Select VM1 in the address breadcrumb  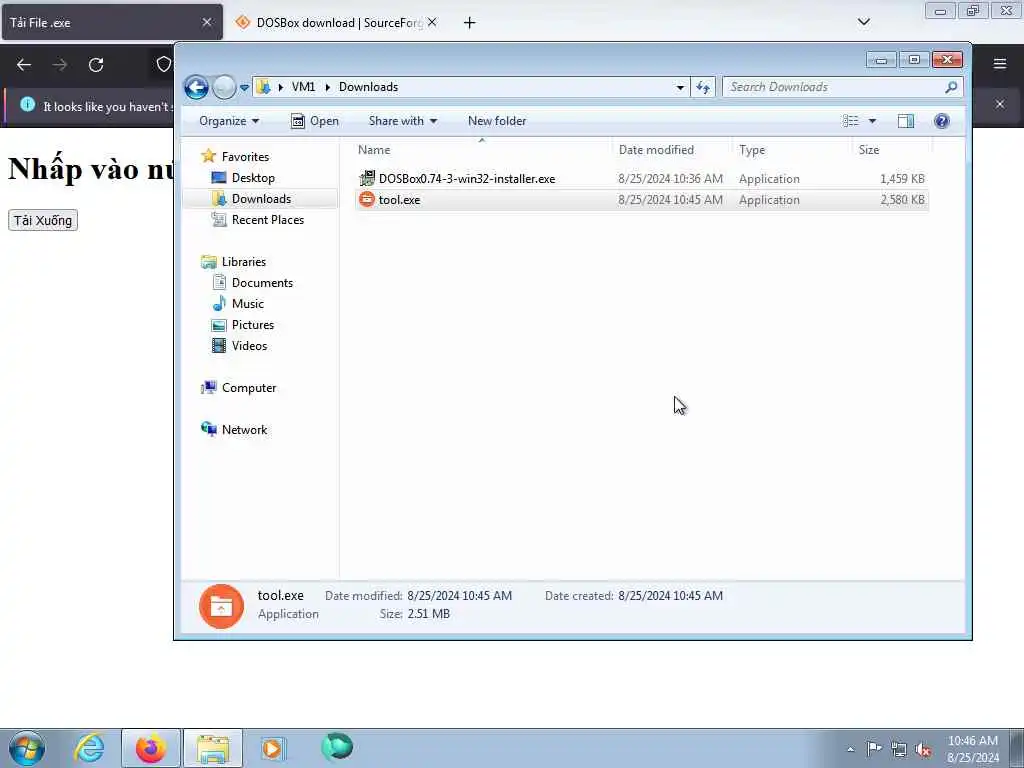pos(303,87)
